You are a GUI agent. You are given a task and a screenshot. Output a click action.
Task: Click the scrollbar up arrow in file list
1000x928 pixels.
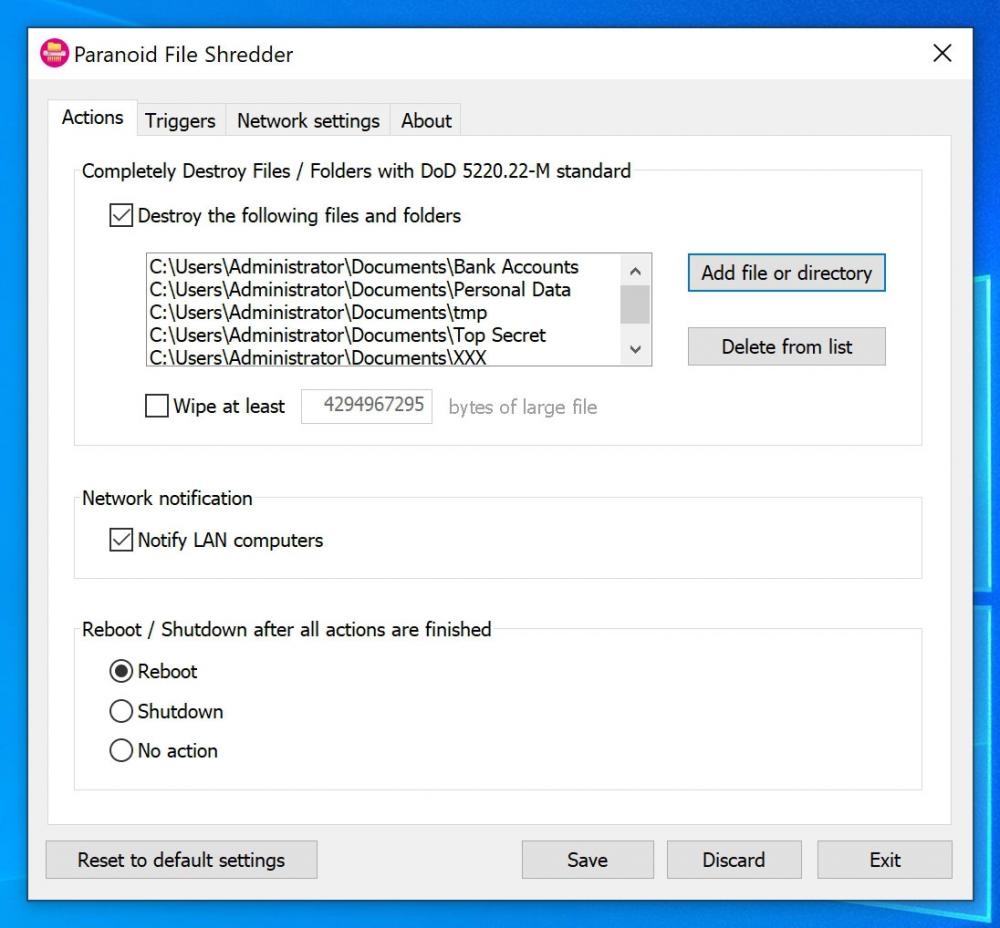tap(634, 270)
